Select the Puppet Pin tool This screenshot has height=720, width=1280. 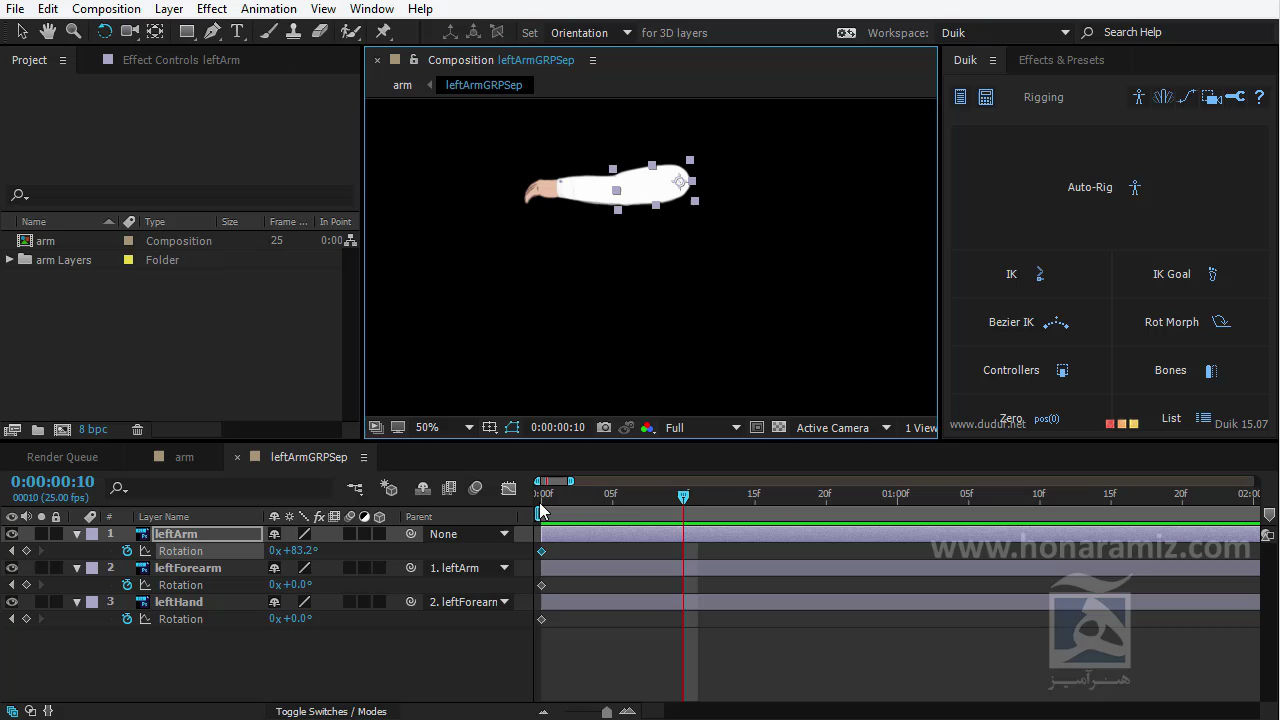point(383,32)
